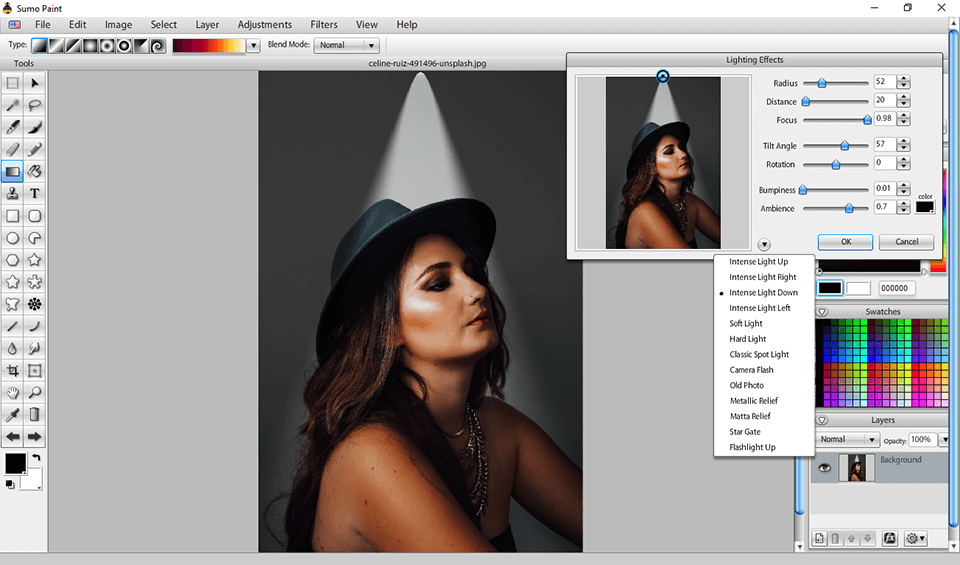
Task: Select the Text tool
Action: (x=35, y=193)
